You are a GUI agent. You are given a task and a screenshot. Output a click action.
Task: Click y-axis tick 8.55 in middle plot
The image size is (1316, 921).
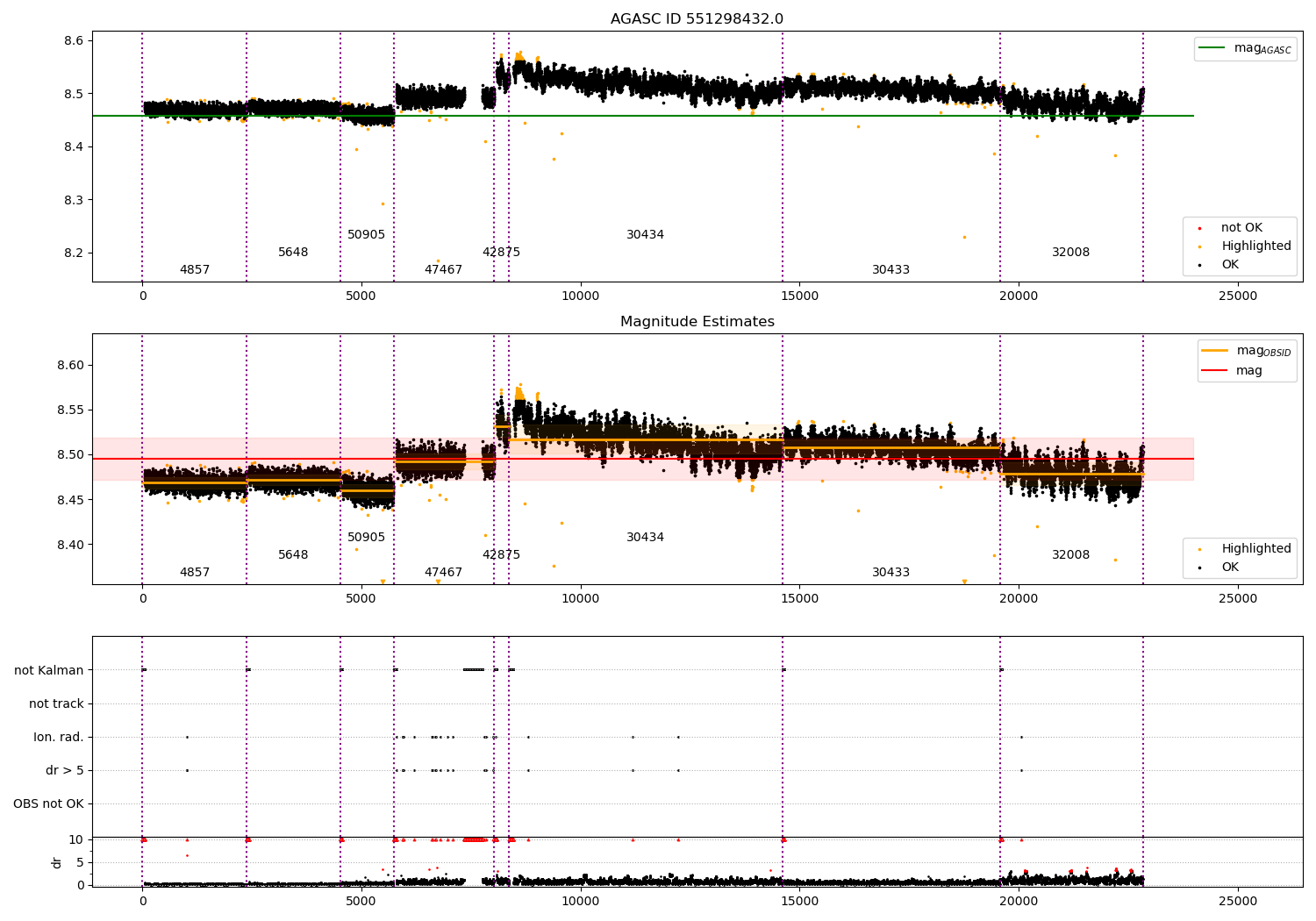pyautogui.click(x=70, y=411)
